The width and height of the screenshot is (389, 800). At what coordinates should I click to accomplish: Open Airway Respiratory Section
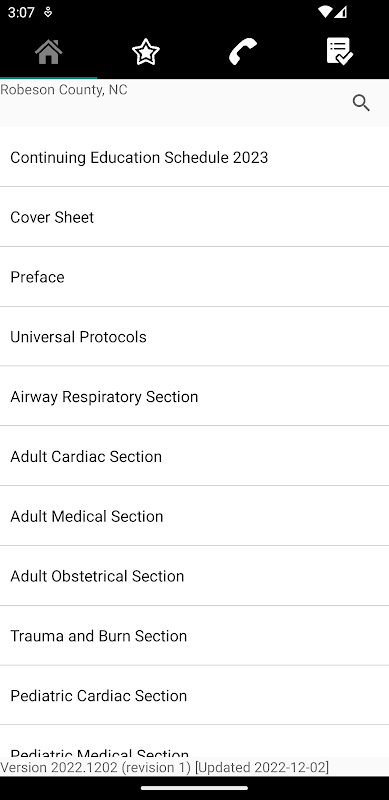[194, 396]
